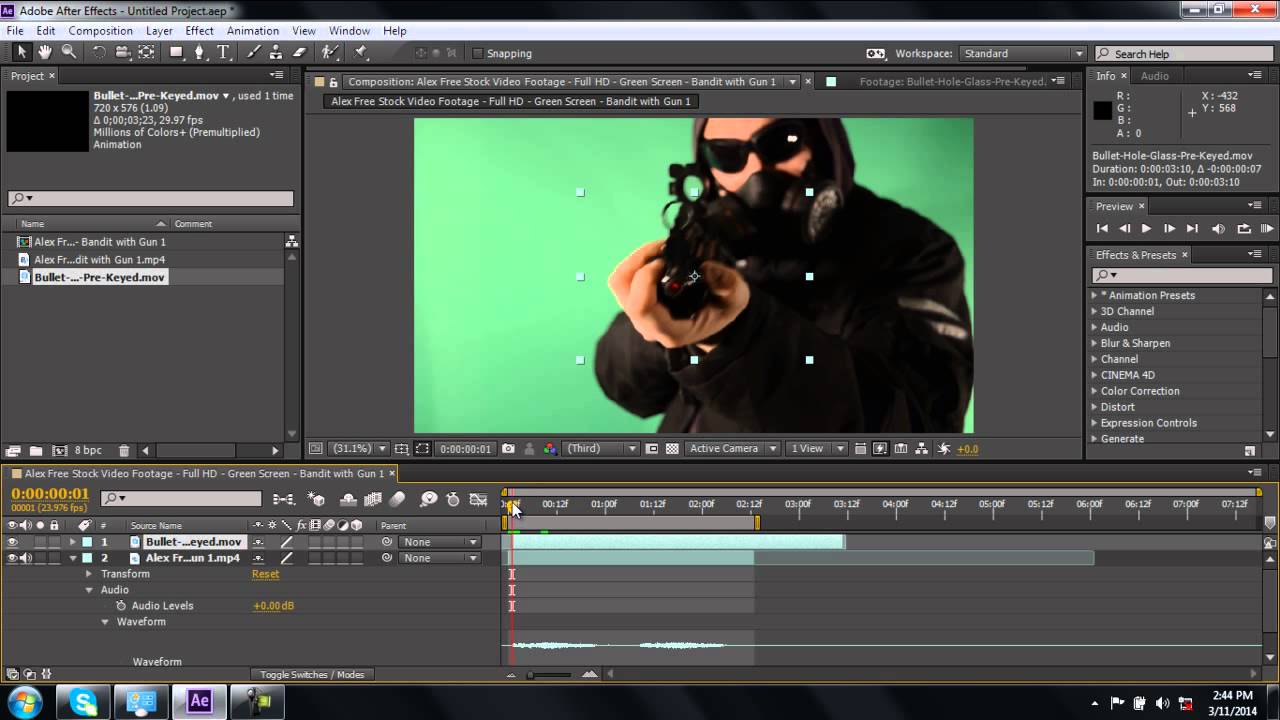The image size is (1280, 720).
Task: Open the Animation menu
Action: [x=253, y=31]
